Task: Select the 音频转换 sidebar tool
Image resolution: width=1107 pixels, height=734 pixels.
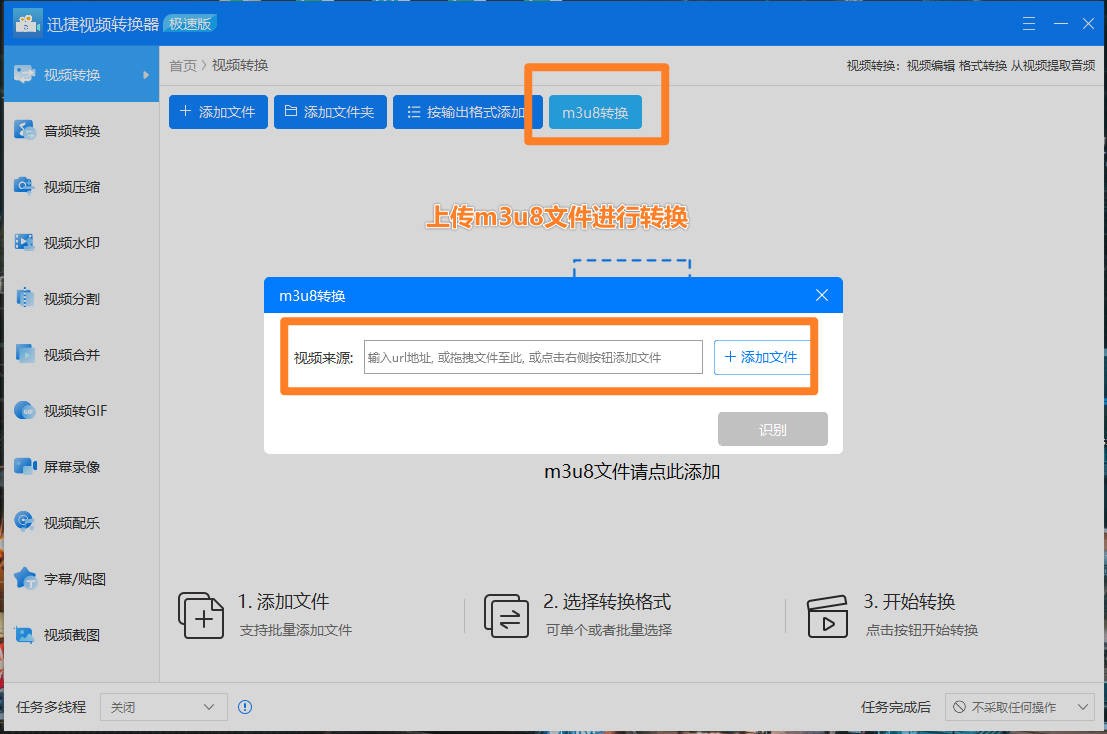Action: click(x=75, y=129)
